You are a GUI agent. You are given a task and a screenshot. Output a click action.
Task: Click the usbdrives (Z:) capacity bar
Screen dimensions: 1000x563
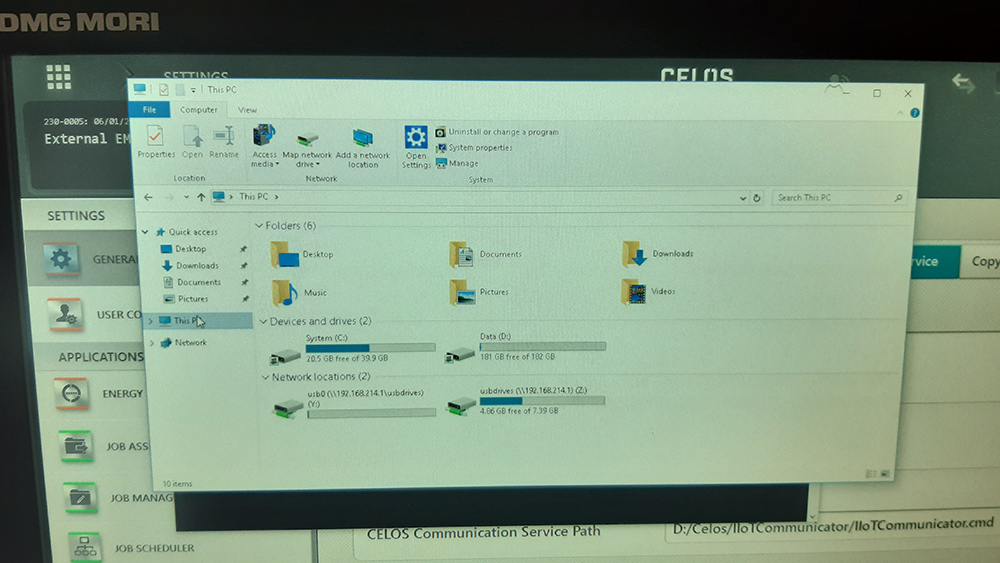(x=542, y=400)
